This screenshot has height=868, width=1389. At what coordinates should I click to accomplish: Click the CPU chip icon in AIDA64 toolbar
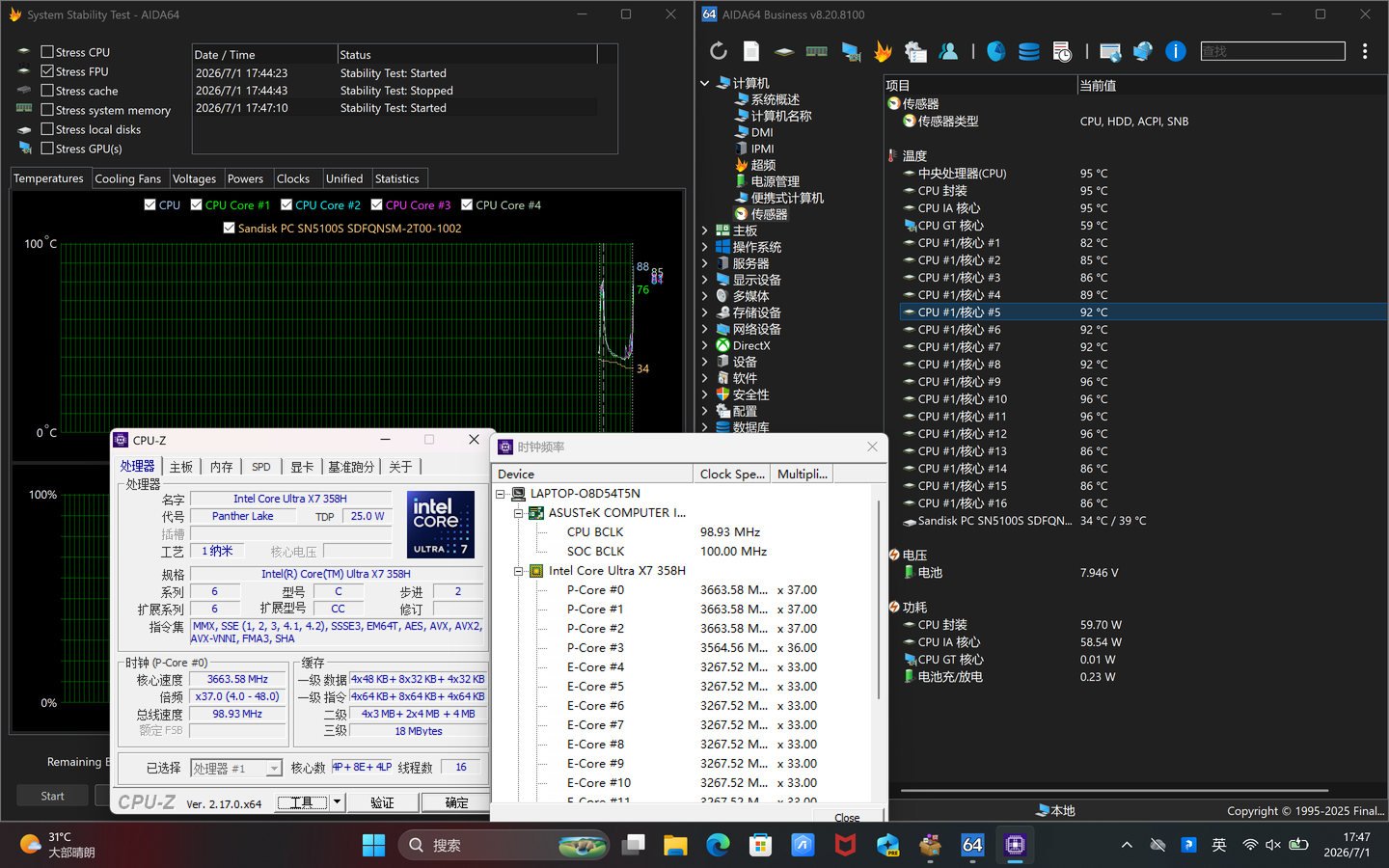point(784,51)
